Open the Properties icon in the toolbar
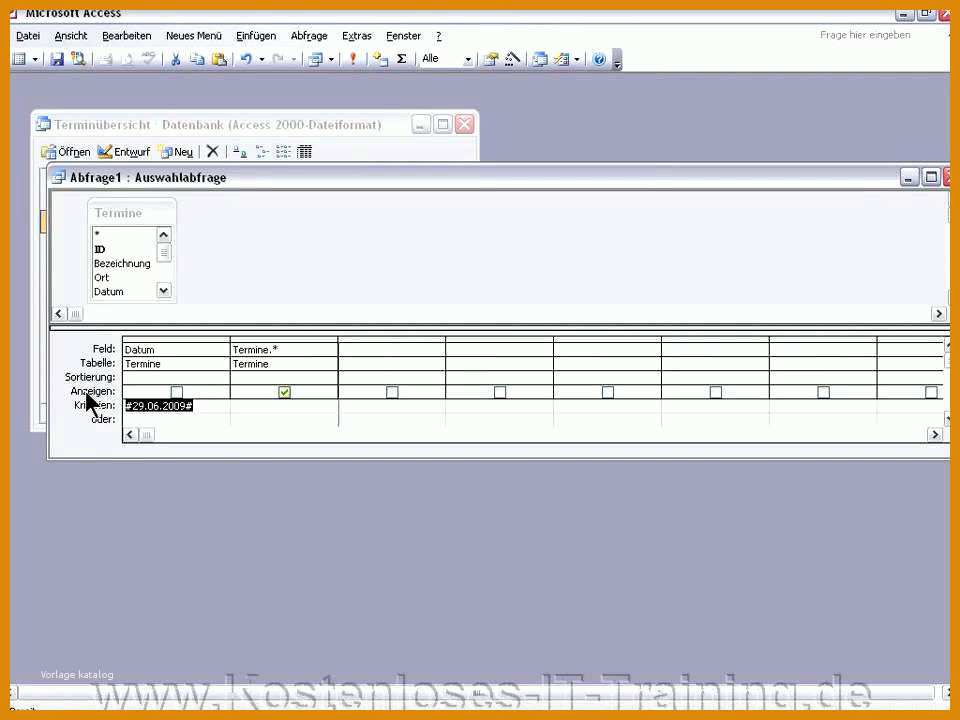Viewport: 960px width, 720px height. click(490, 59)
